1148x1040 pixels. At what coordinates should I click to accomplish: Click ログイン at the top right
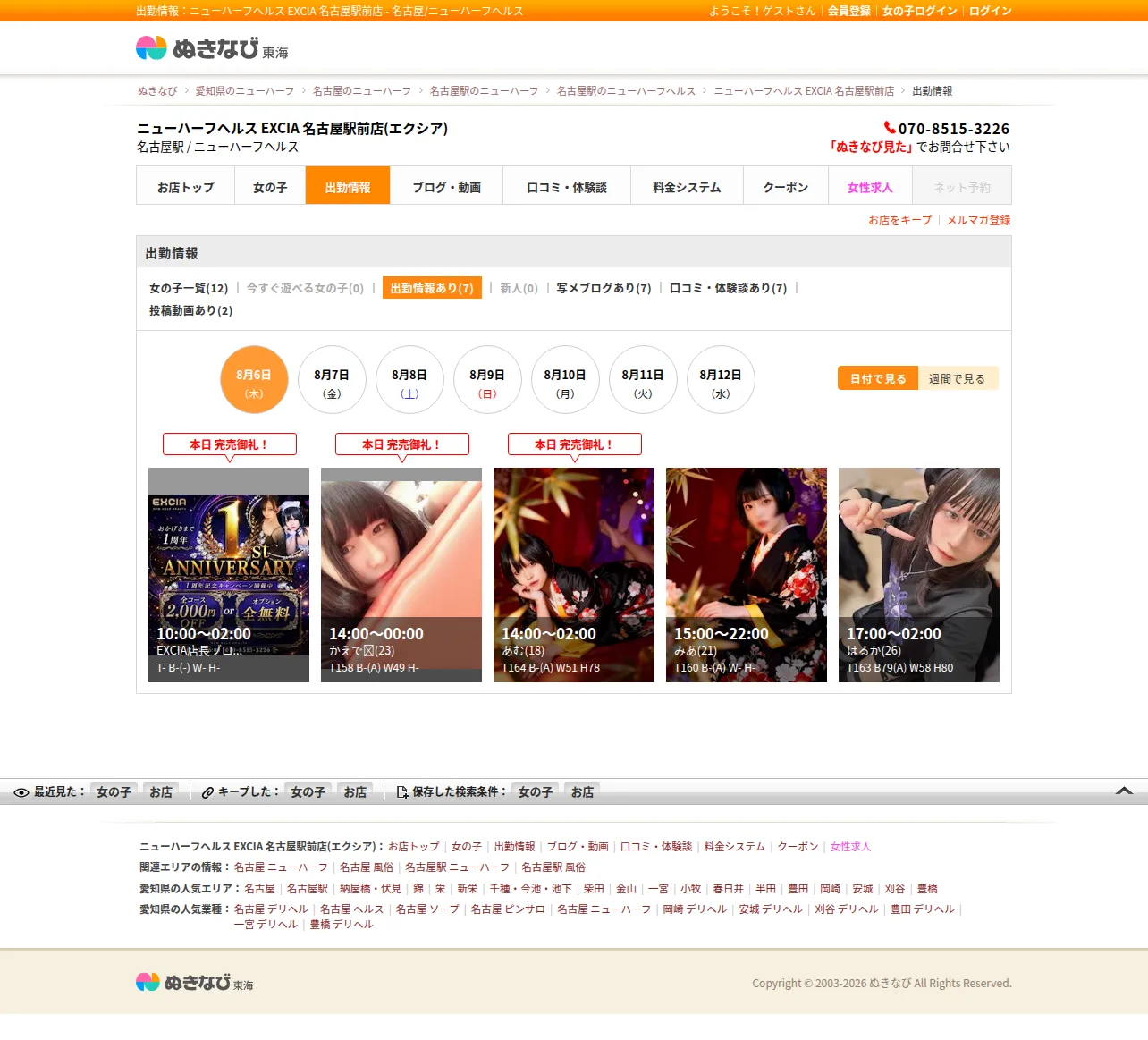click(x=991, y=11)
